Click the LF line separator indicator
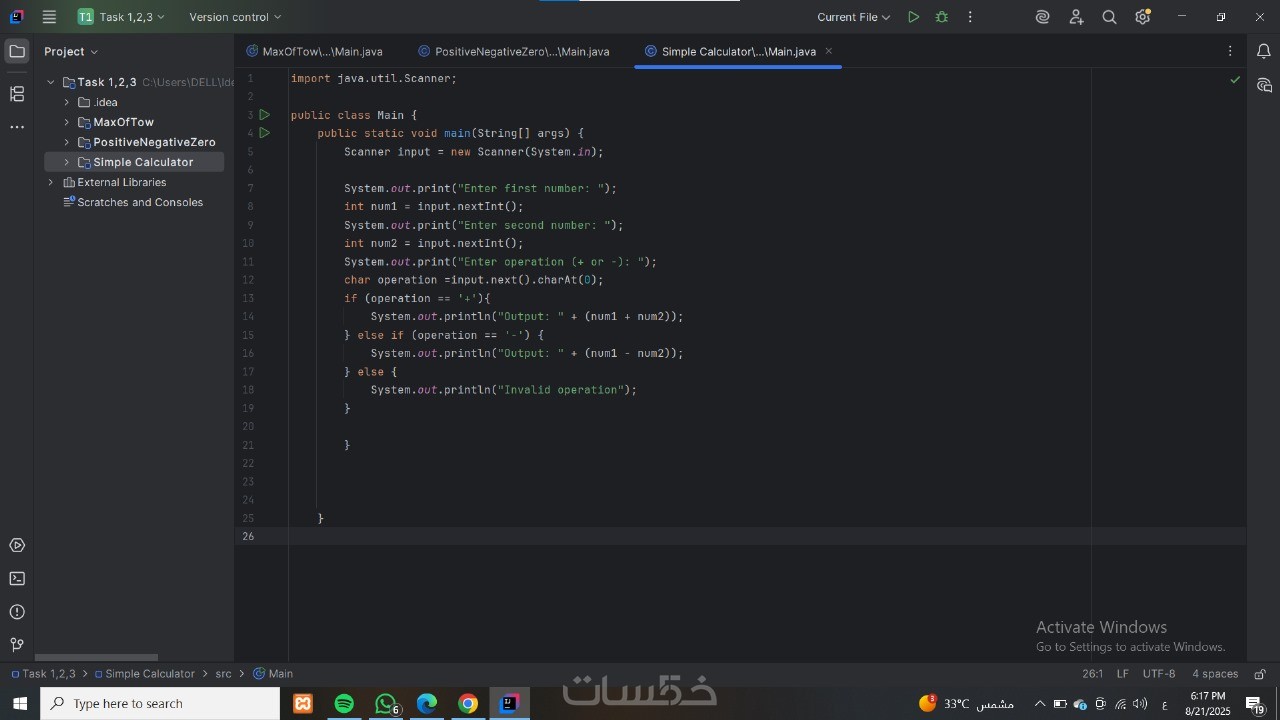The image size is (1280, 720). coord(1123,674)
